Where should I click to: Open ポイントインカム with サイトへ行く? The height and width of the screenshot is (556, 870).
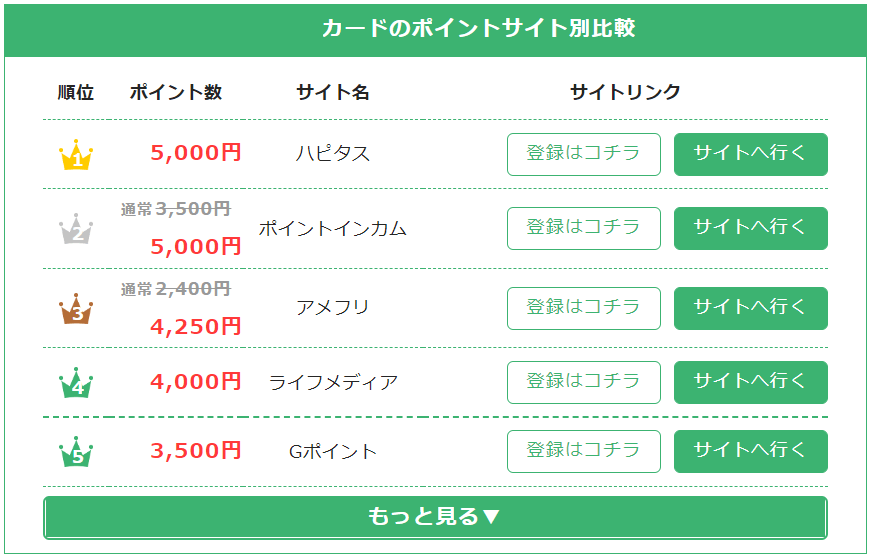point(750,228)
